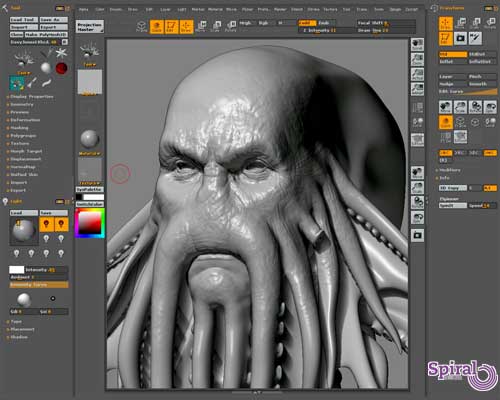This screenshot has height=400, width=500.
Task: Click Snapshot camera in Transform palette
Action: tap(460, 38)
